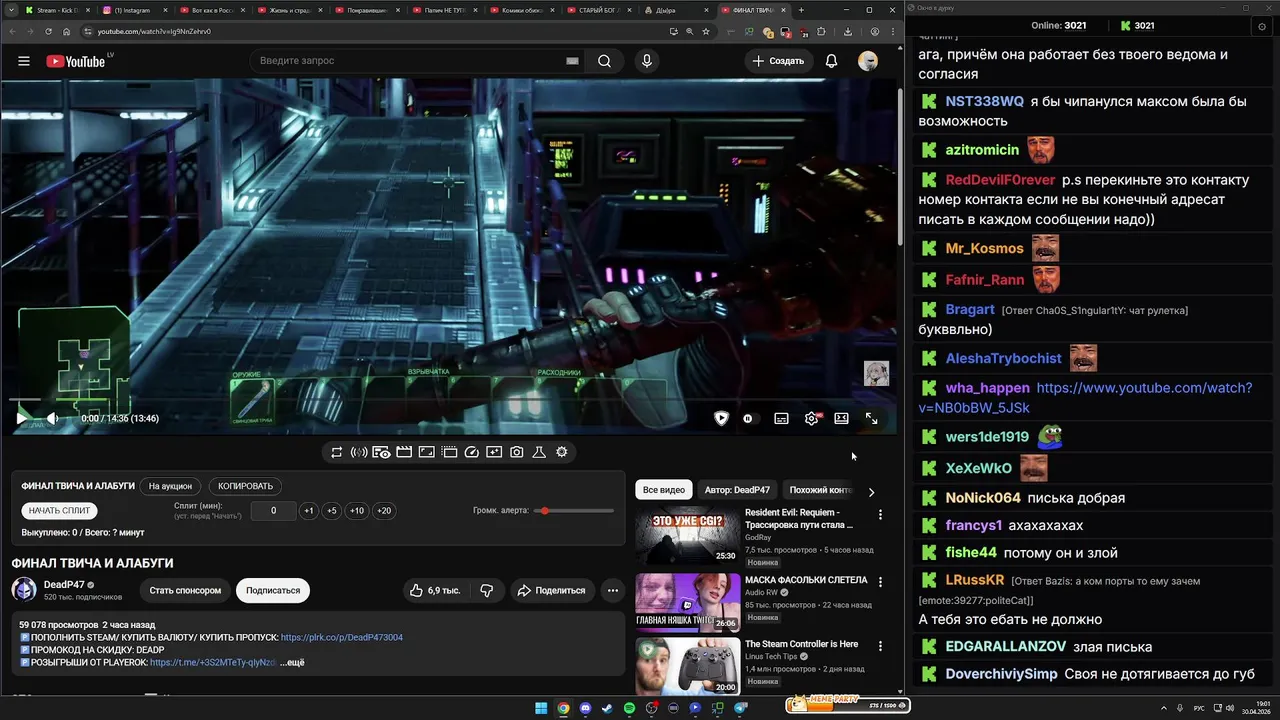
Task: Click the 'На аукцион' button
Action: click(170, 486)
